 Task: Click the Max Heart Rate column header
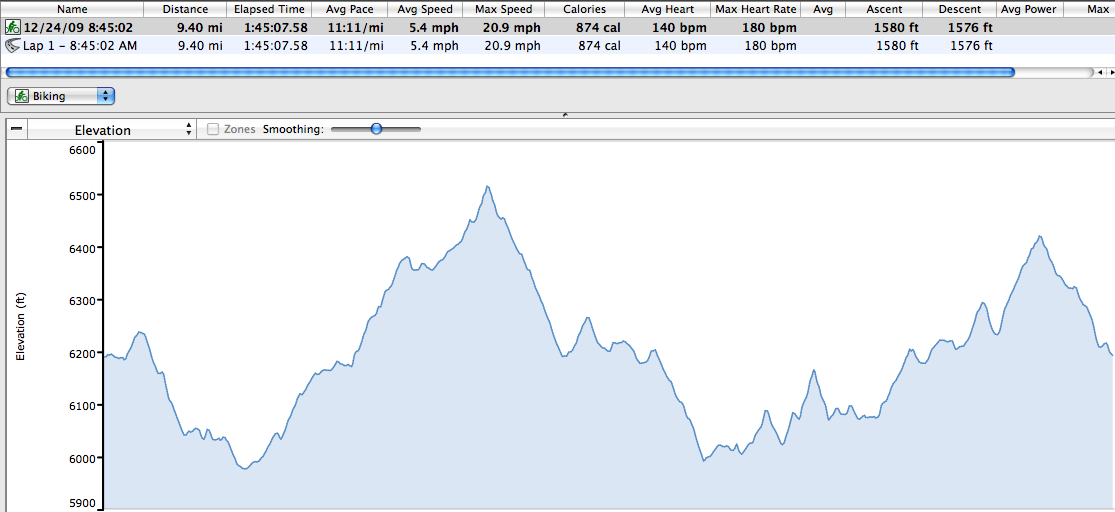756,9
